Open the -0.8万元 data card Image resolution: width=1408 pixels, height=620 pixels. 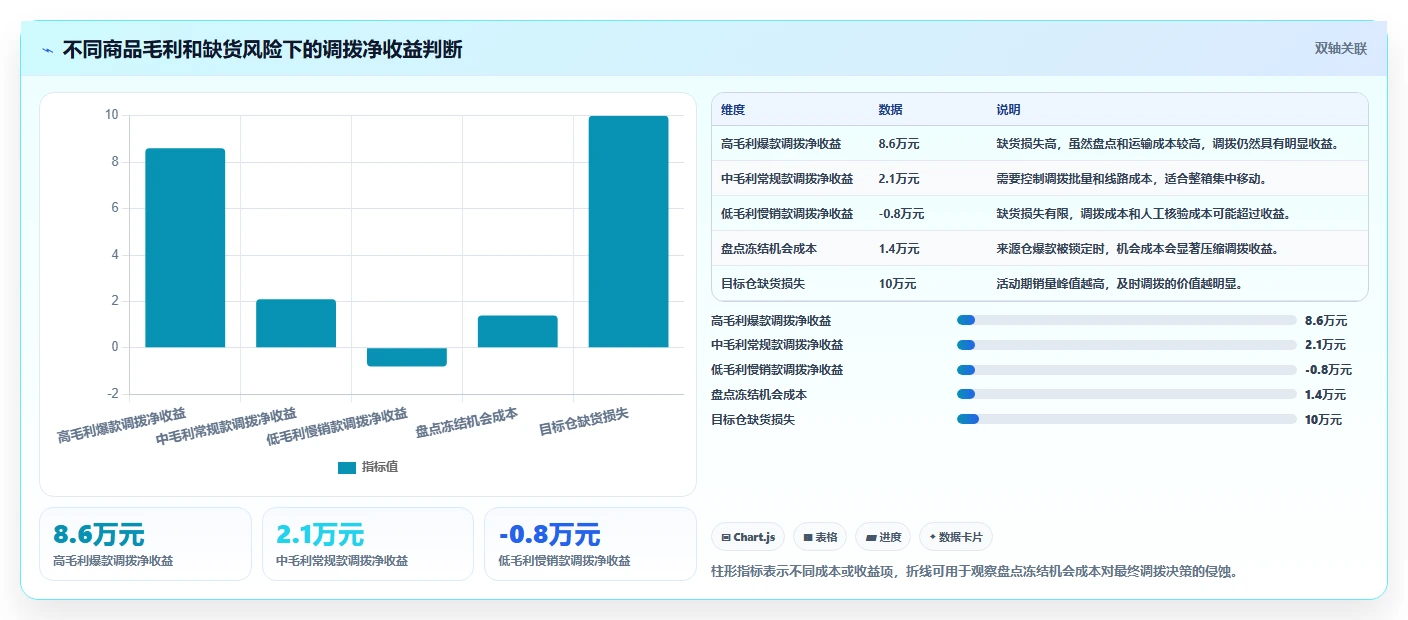coord(590,544)
